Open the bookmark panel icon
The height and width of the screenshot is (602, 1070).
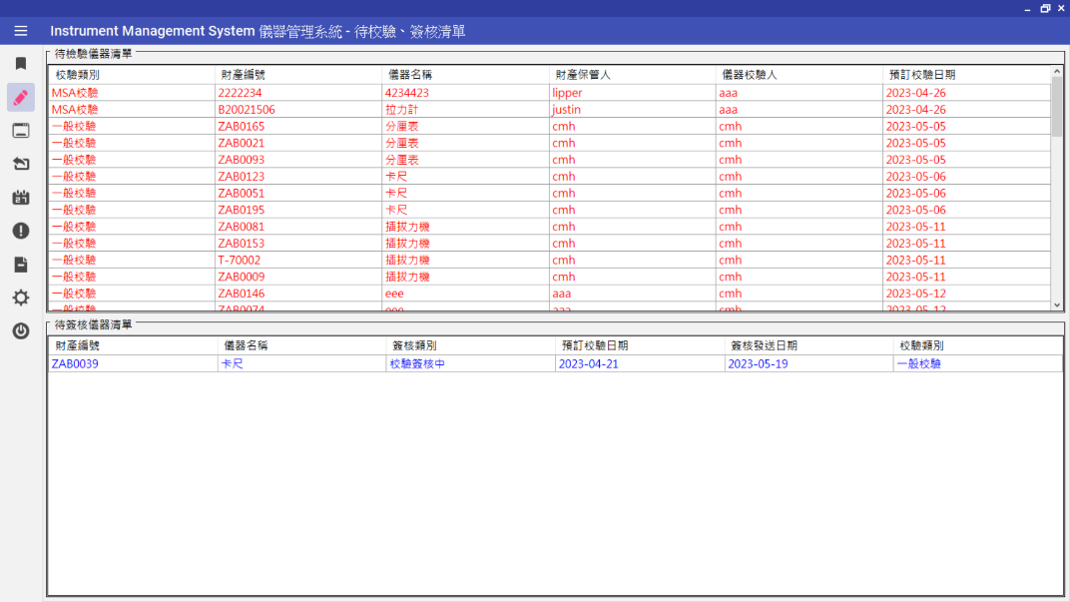[20, 62]
